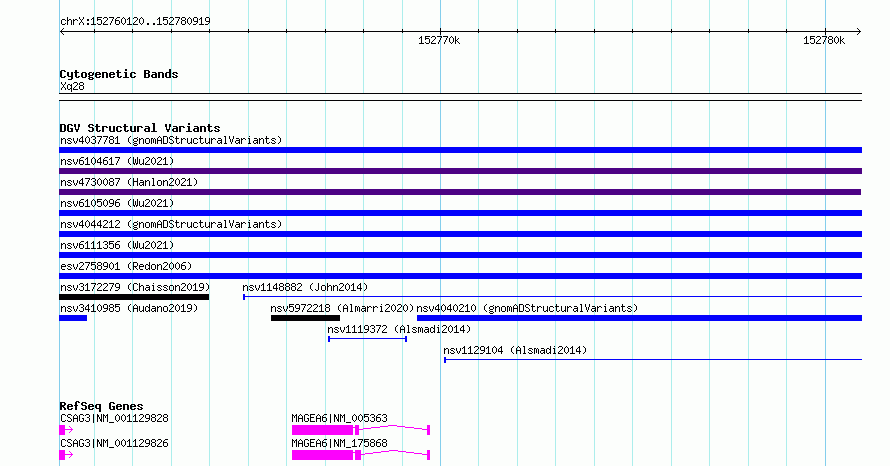Screen dimensions: 890x466
Task: Click the blue bar under nsv4044212
Action: pos(460,234)
